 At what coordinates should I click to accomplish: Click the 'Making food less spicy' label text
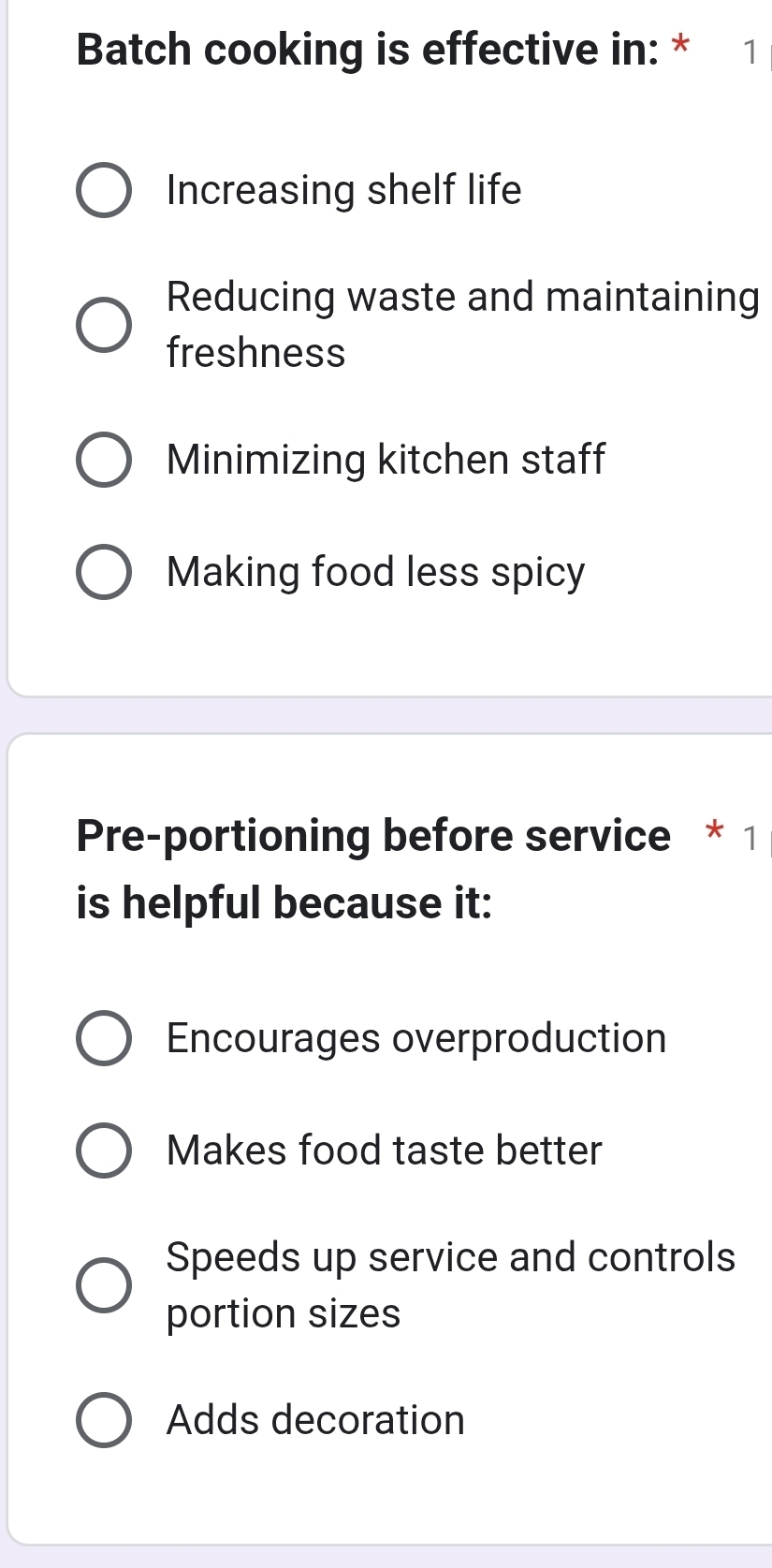[375, 572]
